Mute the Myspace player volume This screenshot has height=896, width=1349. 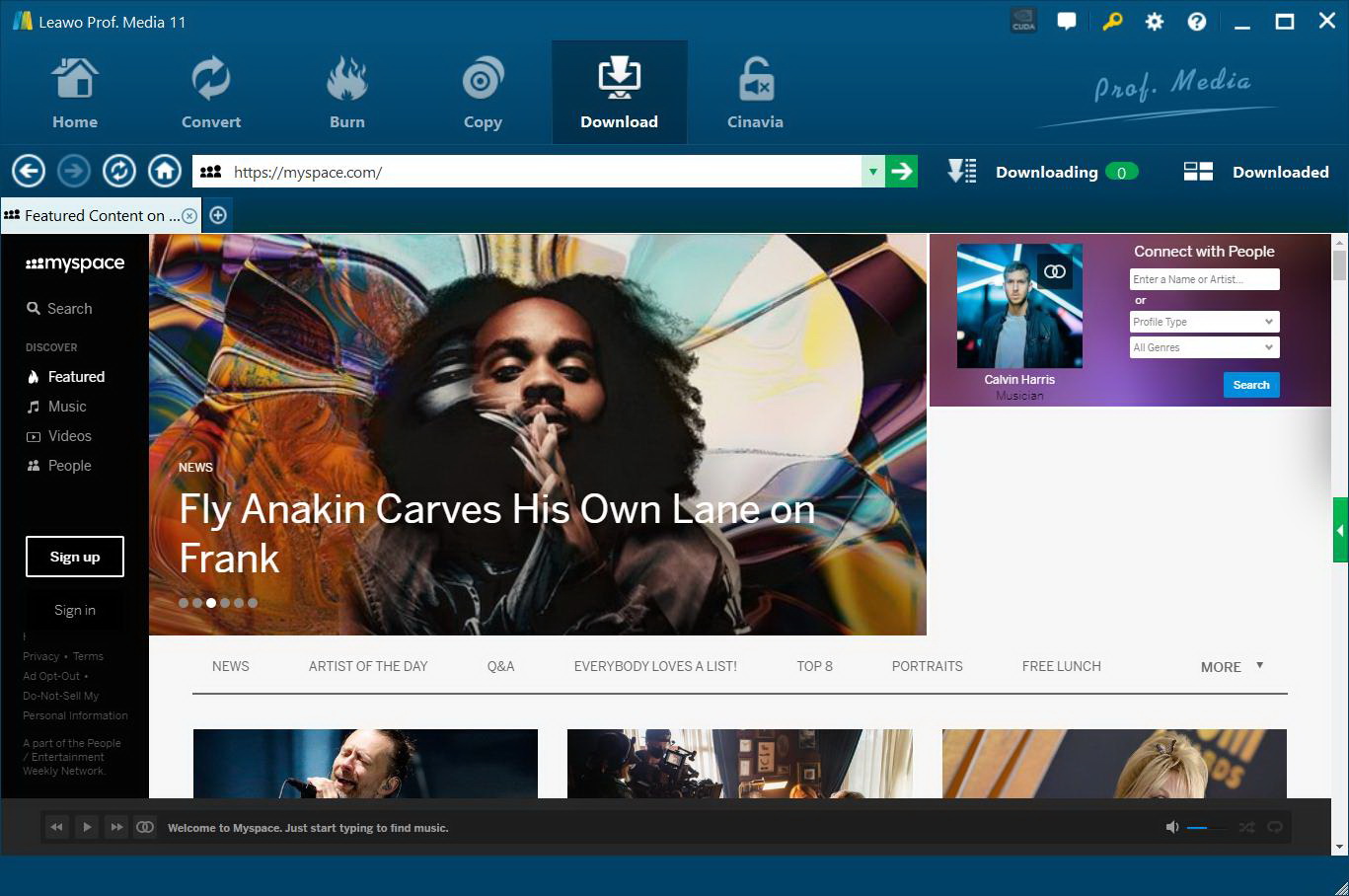(x=1172, y=827)
